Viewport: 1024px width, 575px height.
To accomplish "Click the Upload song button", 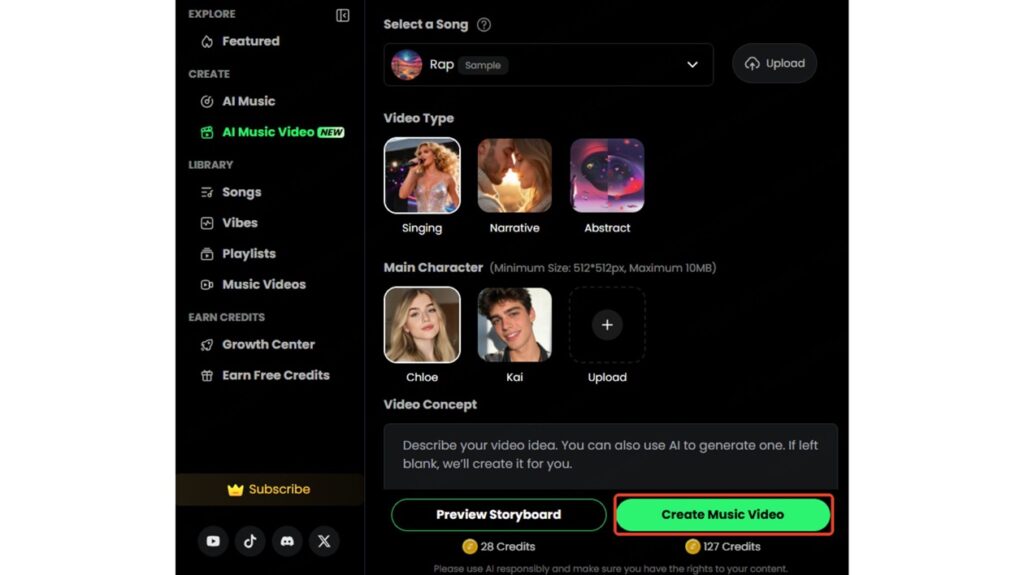I will 775,63.
